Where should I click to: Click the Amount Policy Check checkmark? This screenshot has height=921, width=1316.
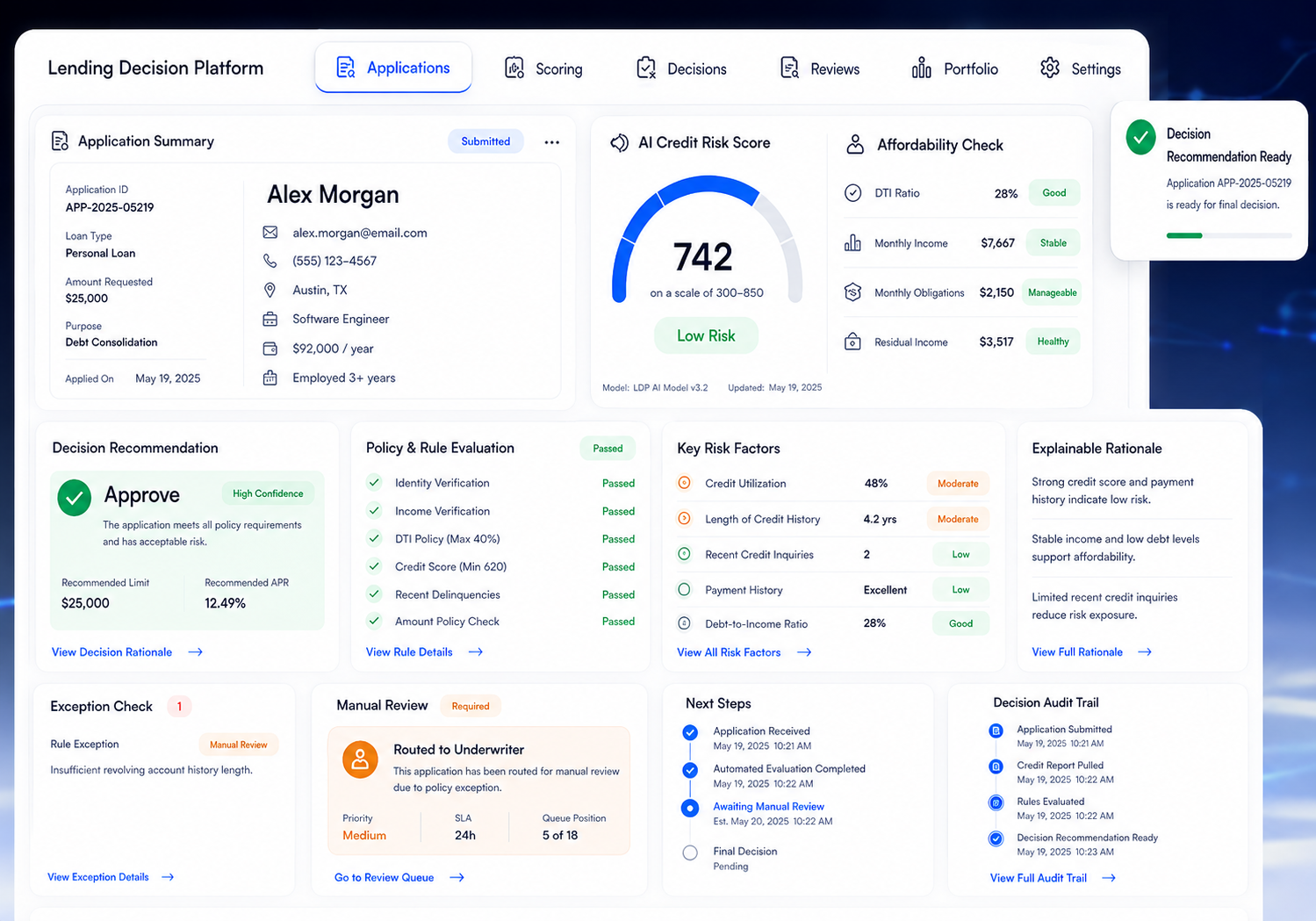pyautogui.click(x=375, y=621)
